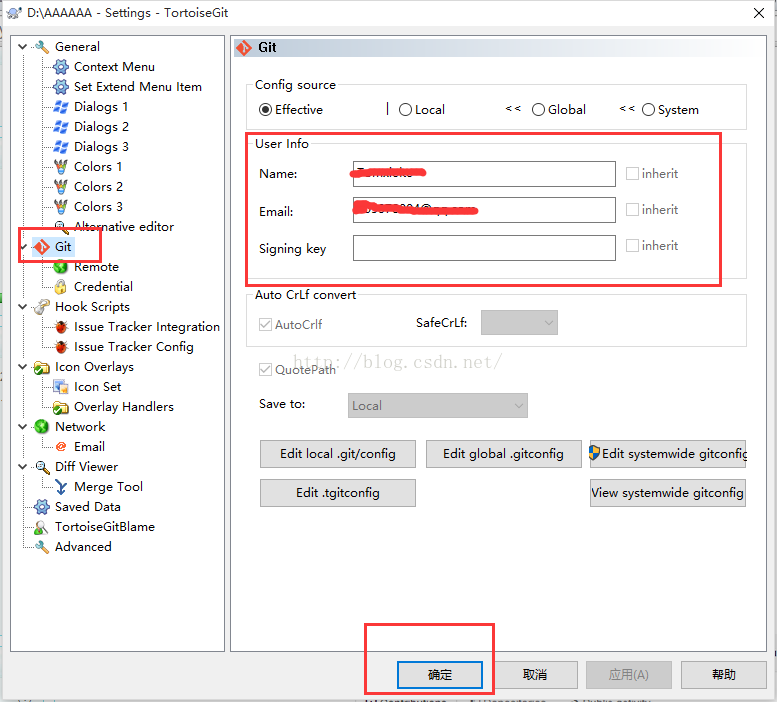Click Edit local .git/config button
The height and width of the screenshot is (702, 777).
(338, 454)
